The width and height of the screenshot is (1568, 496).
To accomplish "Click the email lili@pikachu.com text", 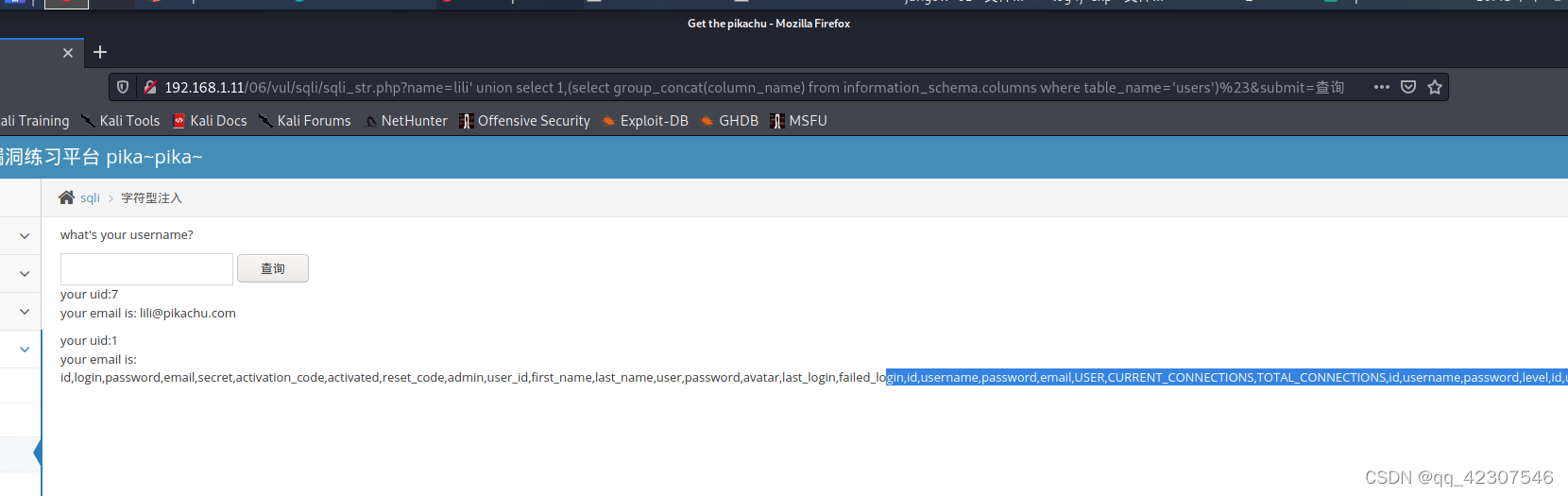I will click(x=188, y=314).
